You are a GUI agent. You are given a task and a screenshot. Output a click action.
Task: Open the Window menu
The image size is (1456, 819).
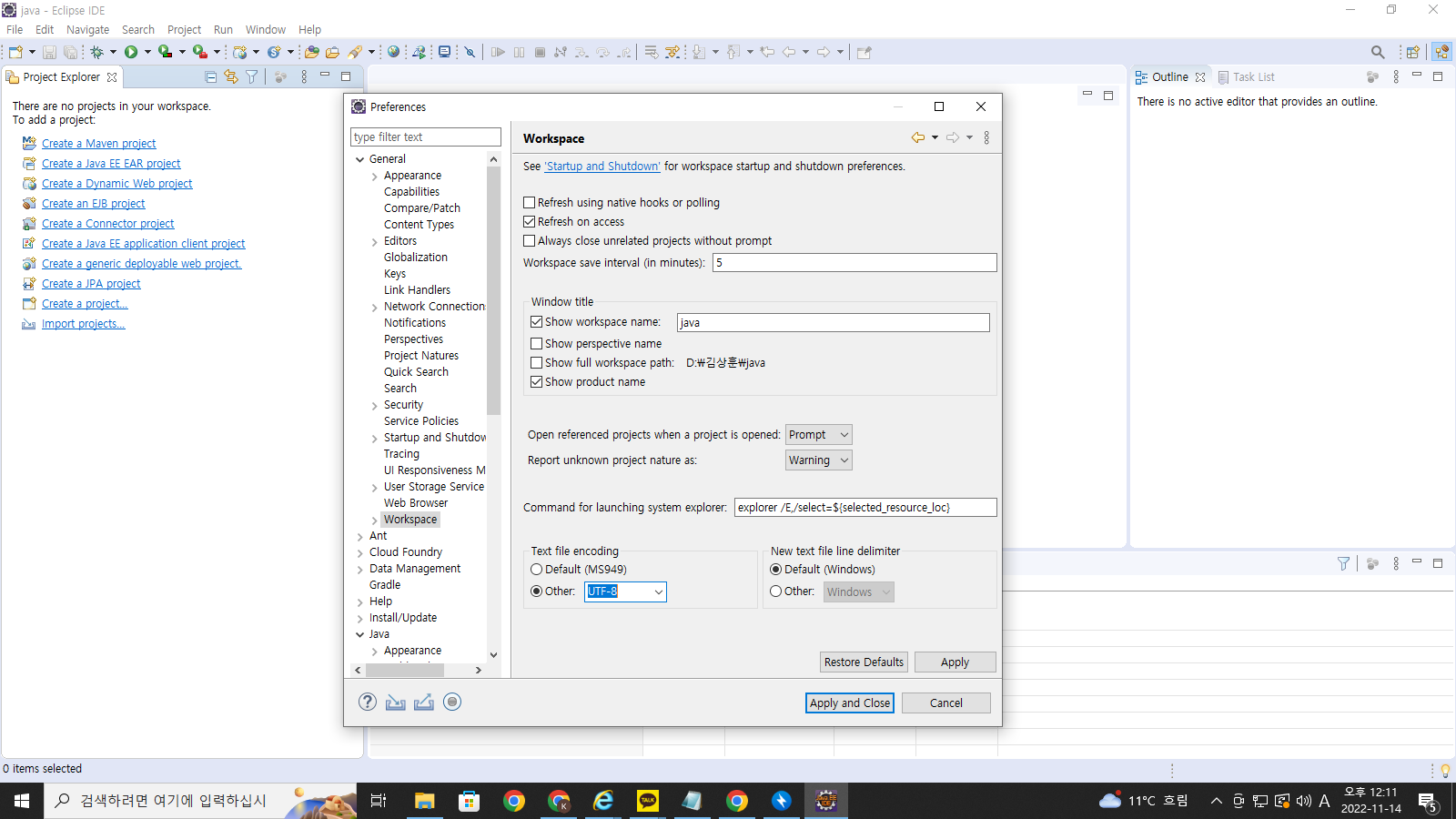coord(265,29)
